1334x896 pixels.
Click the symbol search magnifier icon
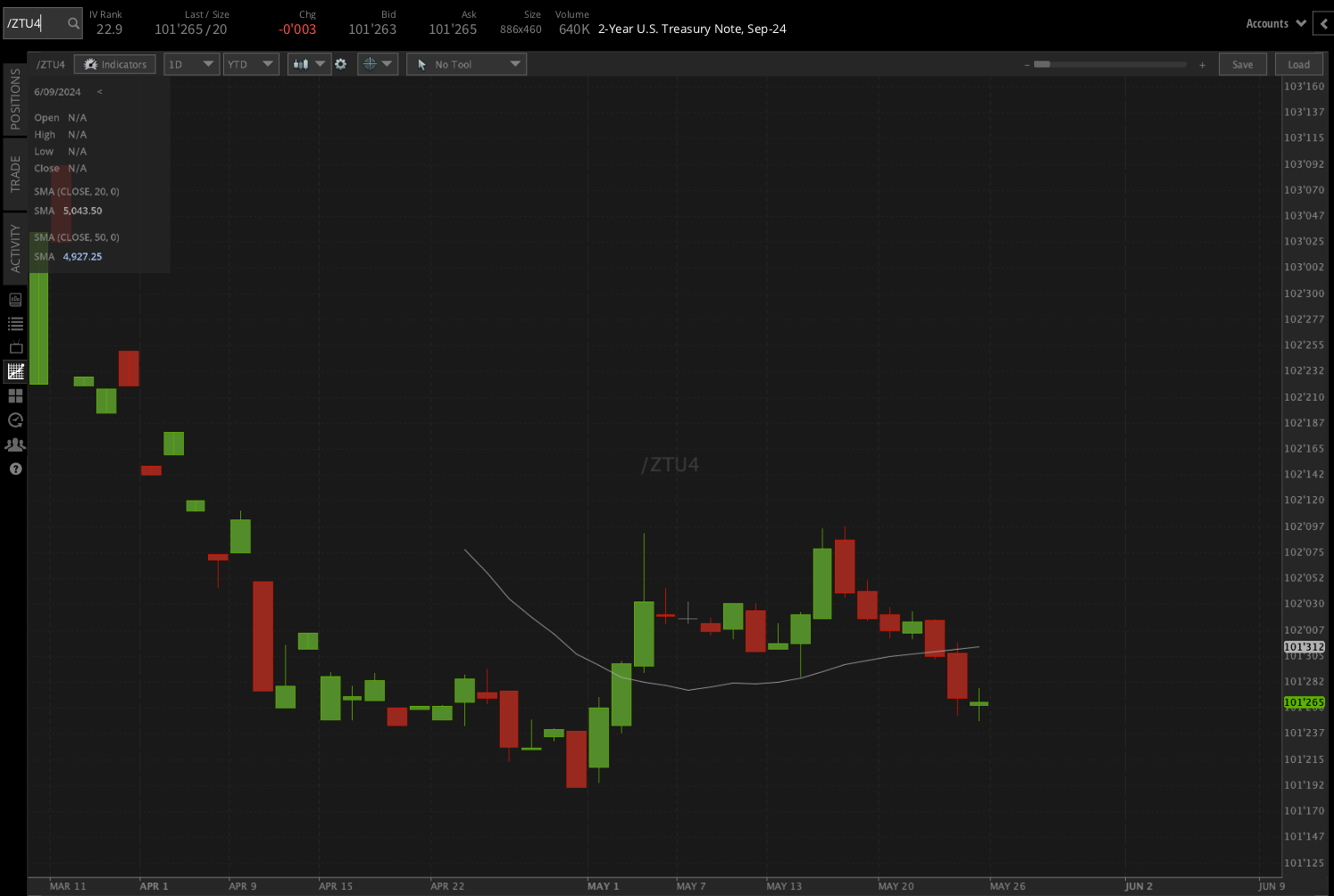point(73,23)
